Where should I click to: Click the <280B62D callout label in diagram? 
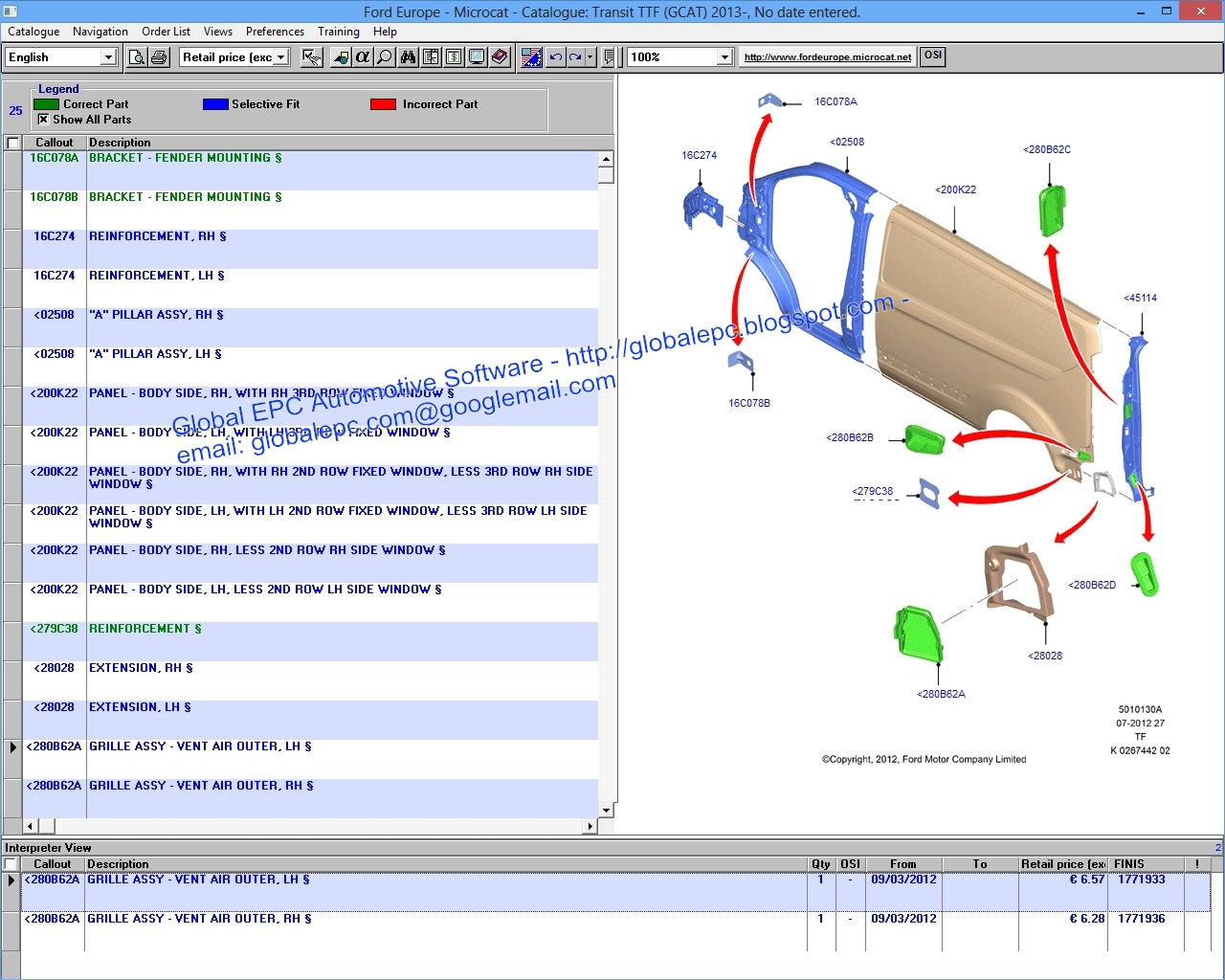(1092, 585)
